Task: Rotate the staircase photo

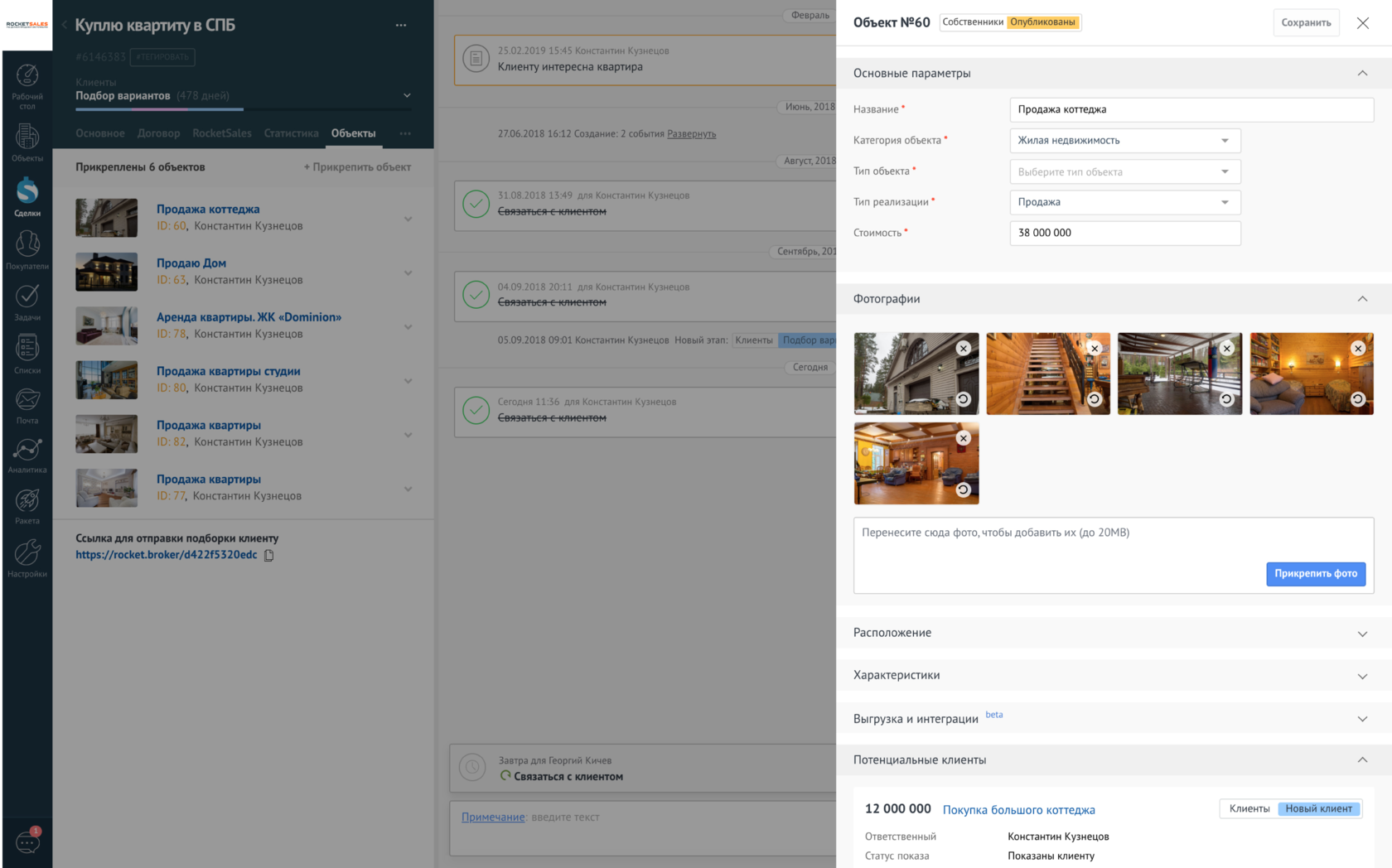Action: tap(1095, 399)
